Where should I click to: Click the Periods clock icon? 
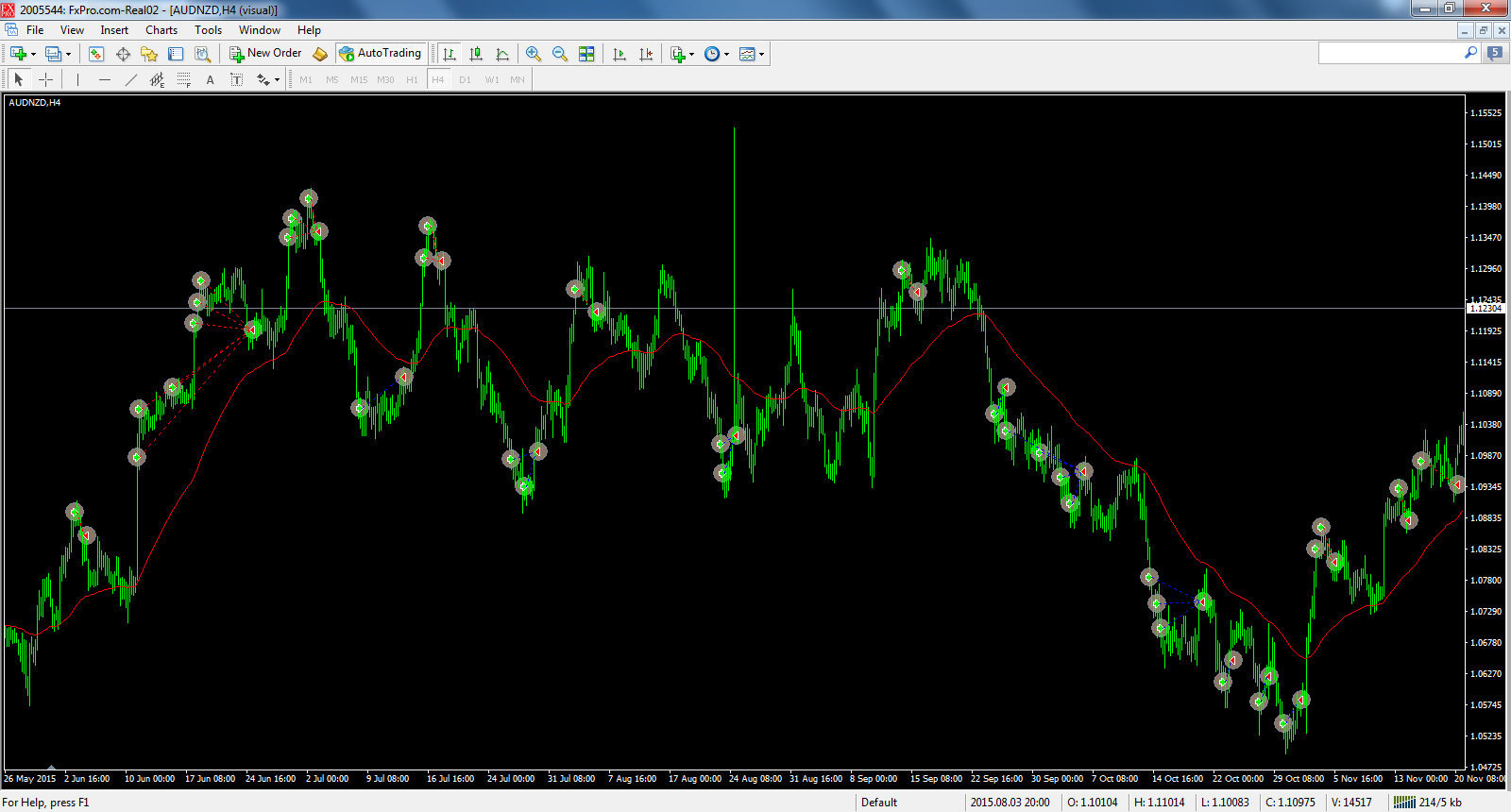tap(712, 54)
